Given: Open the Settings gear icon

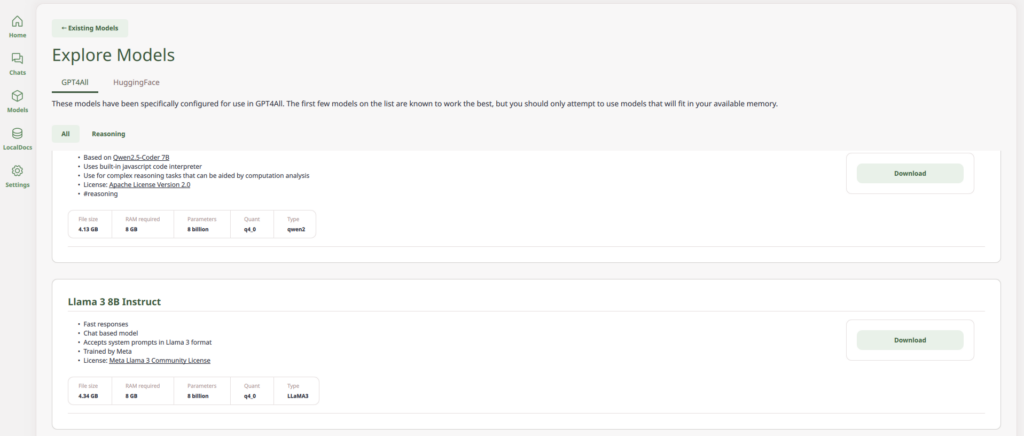Looking at the screenshot, I should [x=18, y=171].
